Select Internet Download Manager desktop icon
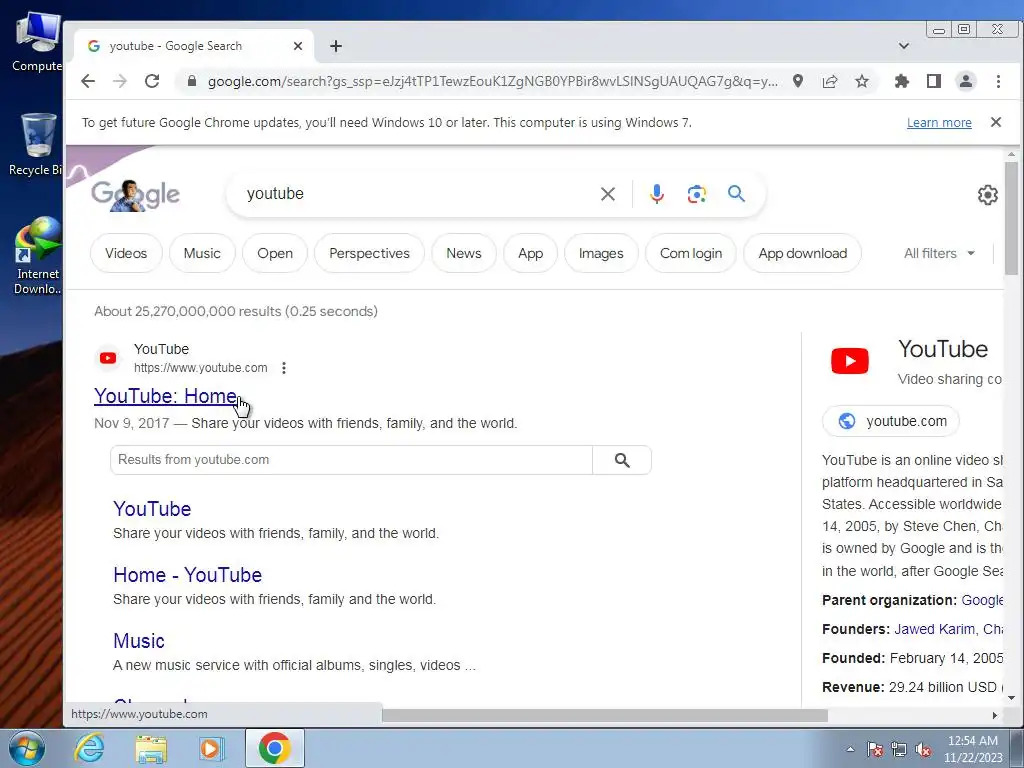 pyautogui.click(x=38, y=256)
